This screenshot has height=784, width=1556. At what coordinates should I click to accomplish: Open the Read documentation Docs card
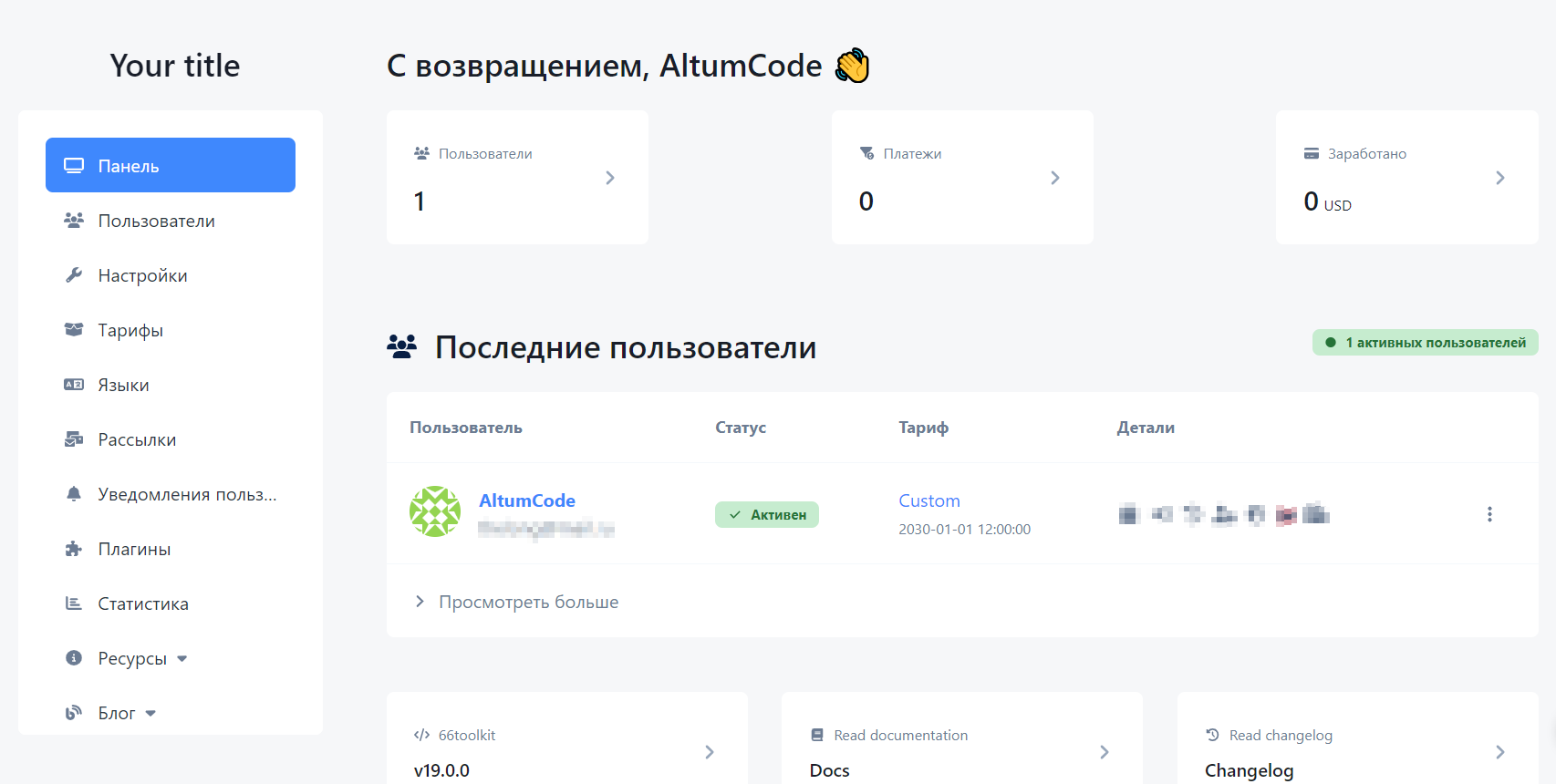tap(961, 751)
